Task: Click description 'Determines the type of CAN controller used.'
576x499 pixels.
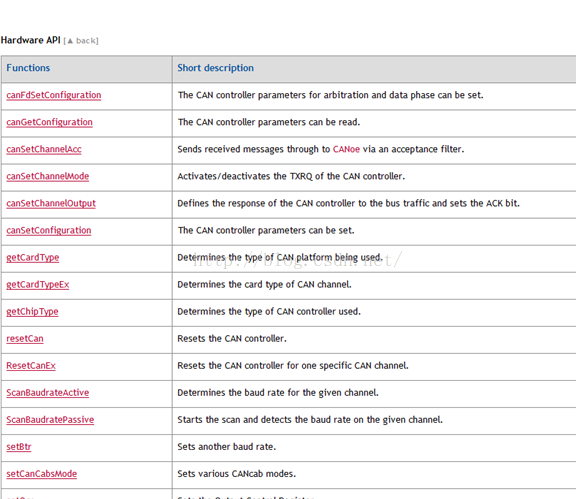Action: 269,312
